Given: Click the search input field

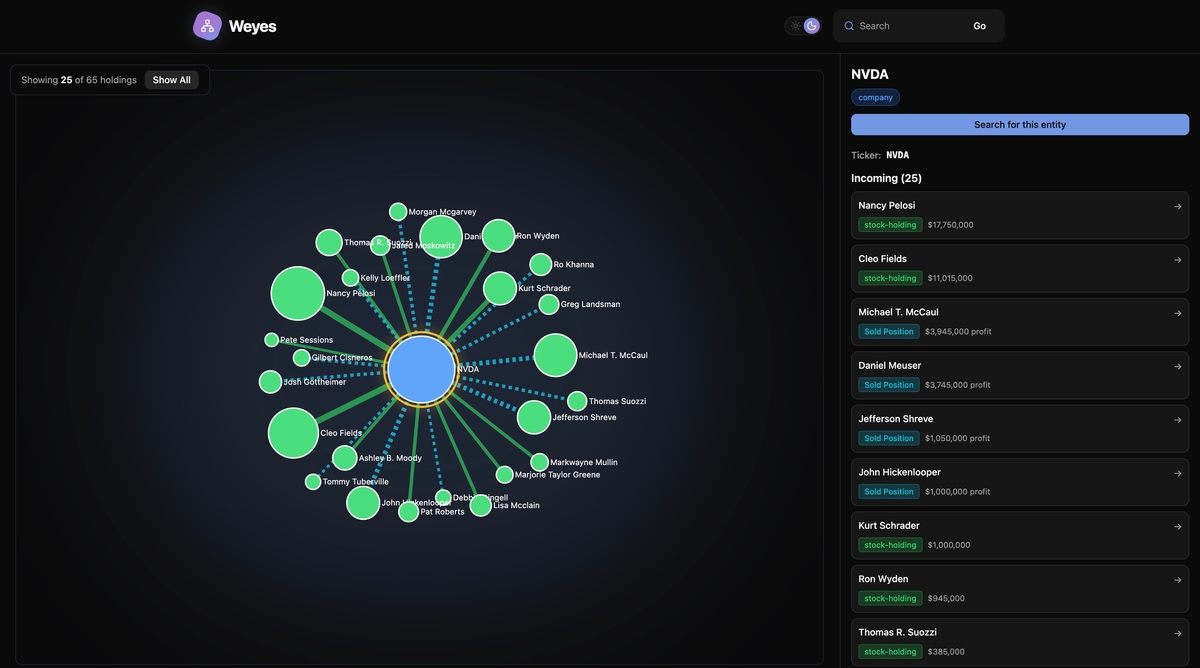Looking at the screenshot, I should pyautogui.click(x=905, y=24).
